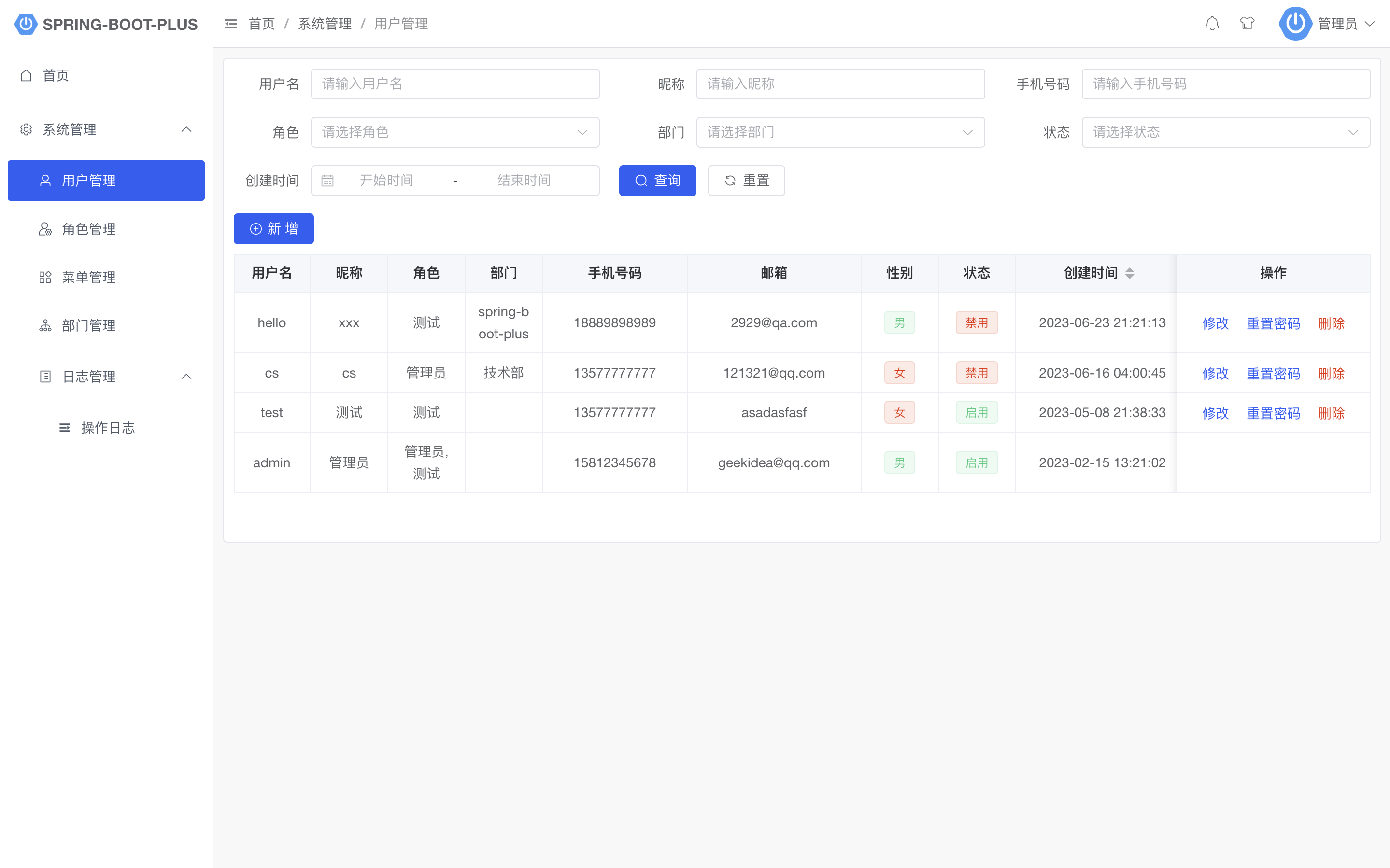Click 重置密码 for user hello
The height and width of the screenshot is (868, 1390).
click(1273, 323)
